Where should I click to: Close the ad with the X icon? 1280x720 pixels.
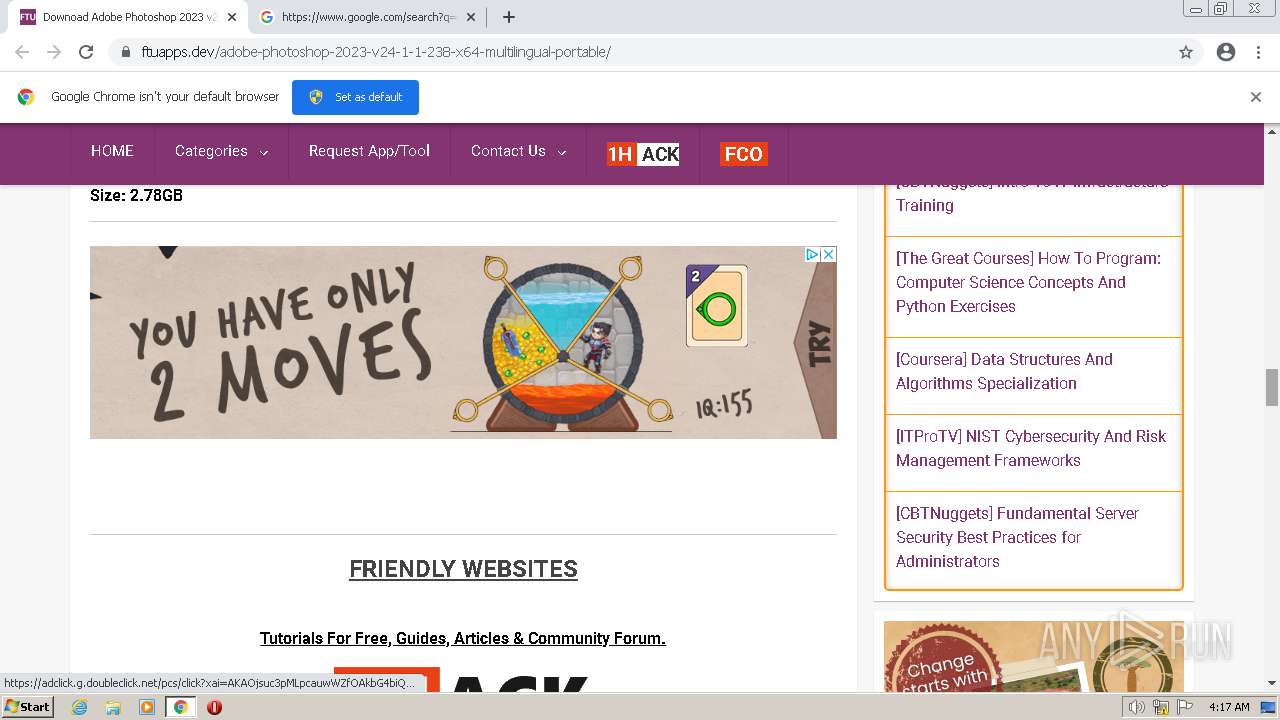click(828, 254)
